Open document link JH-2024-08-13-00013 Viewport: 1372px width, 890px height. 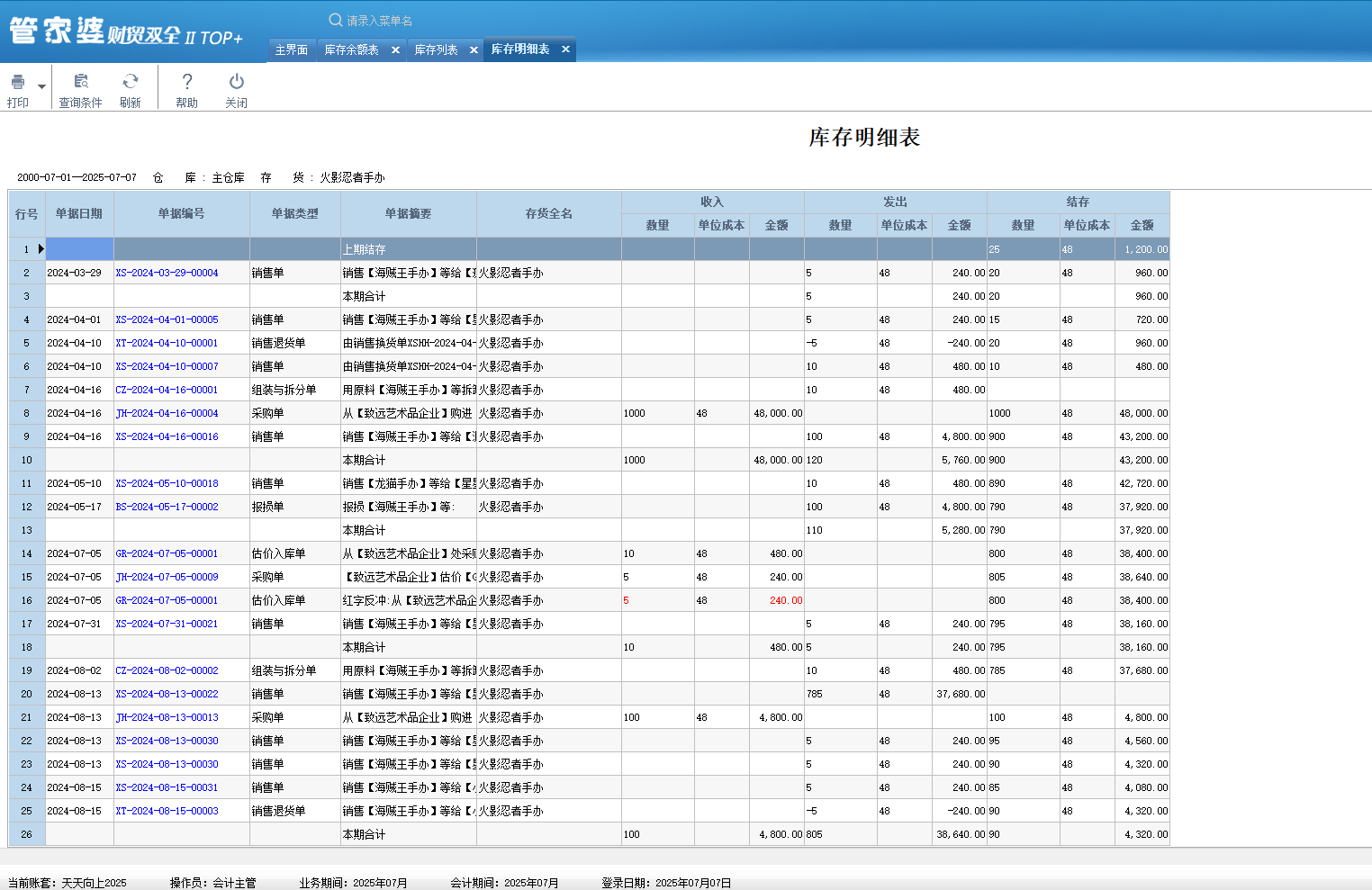pos(167,717)
